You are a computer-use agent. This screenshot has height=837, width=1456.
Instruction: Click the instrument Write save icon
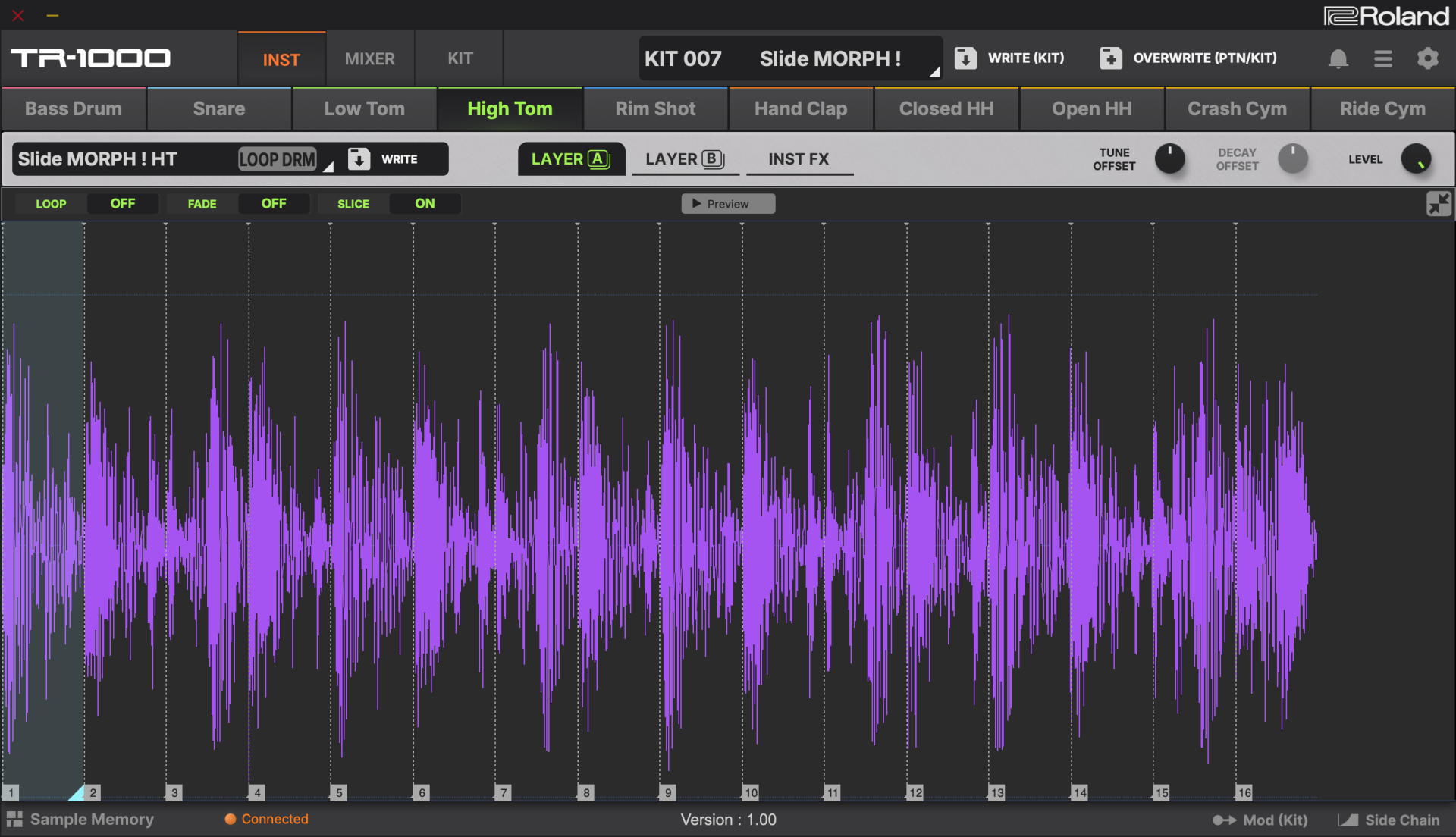(x=359, y=159)
